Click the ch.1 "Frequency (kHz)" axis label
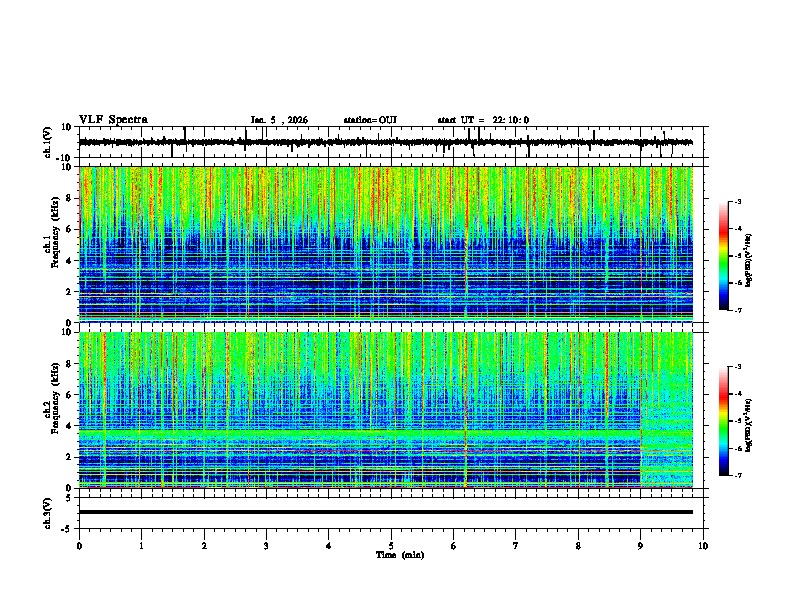792x612 pixels. click(56, 232)
